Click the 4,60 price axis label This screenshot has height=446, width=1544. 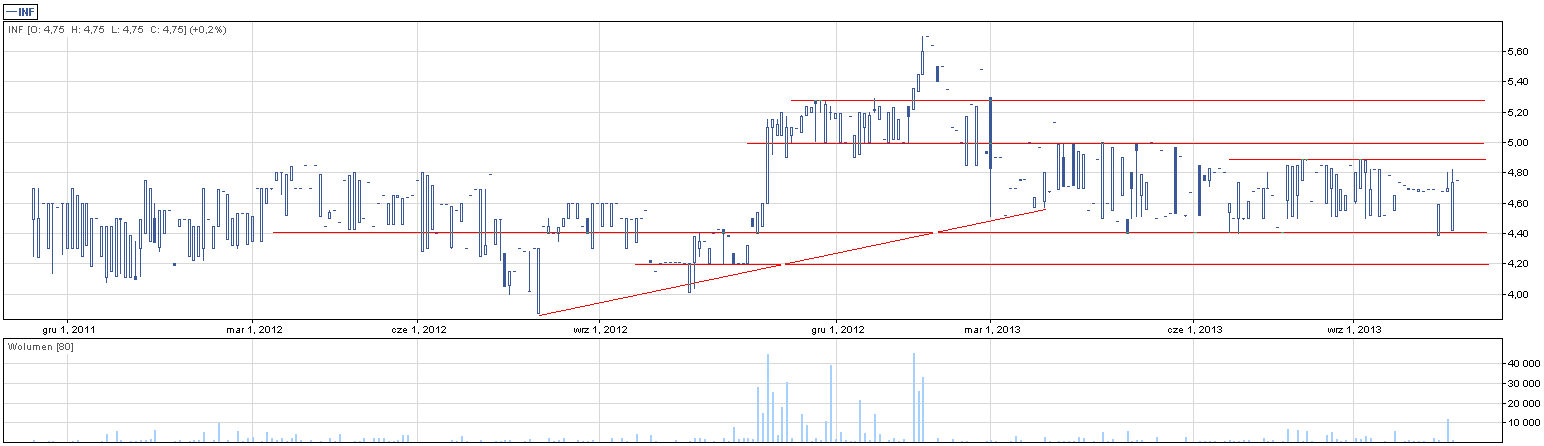[1517, 204]
